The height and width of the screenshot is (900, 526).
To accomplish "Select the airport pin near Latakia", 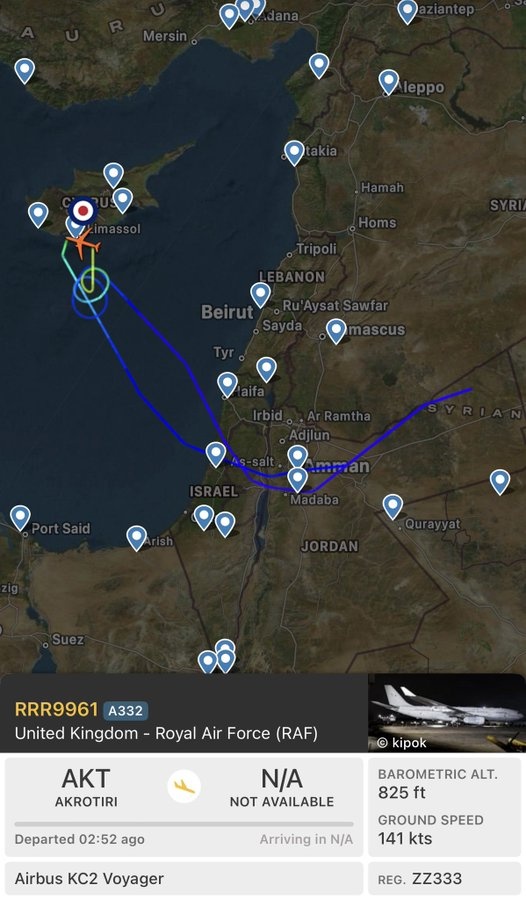I will (x=294, y=153).
